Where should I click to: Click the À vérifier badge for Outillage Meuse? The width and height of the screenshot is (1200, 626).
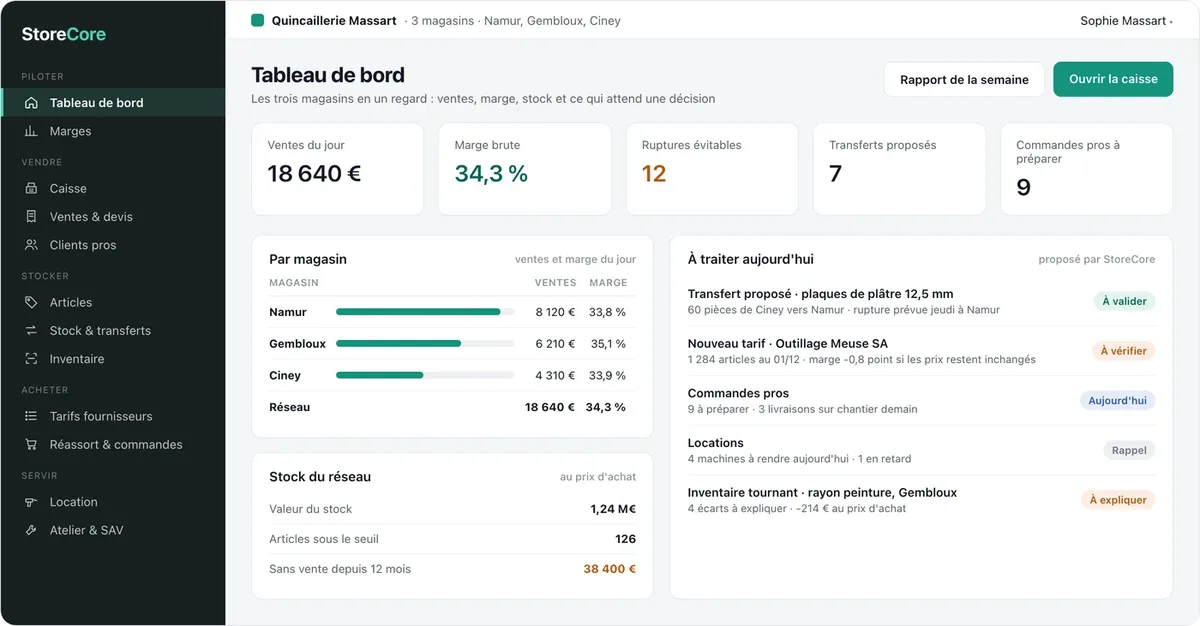1124,351
